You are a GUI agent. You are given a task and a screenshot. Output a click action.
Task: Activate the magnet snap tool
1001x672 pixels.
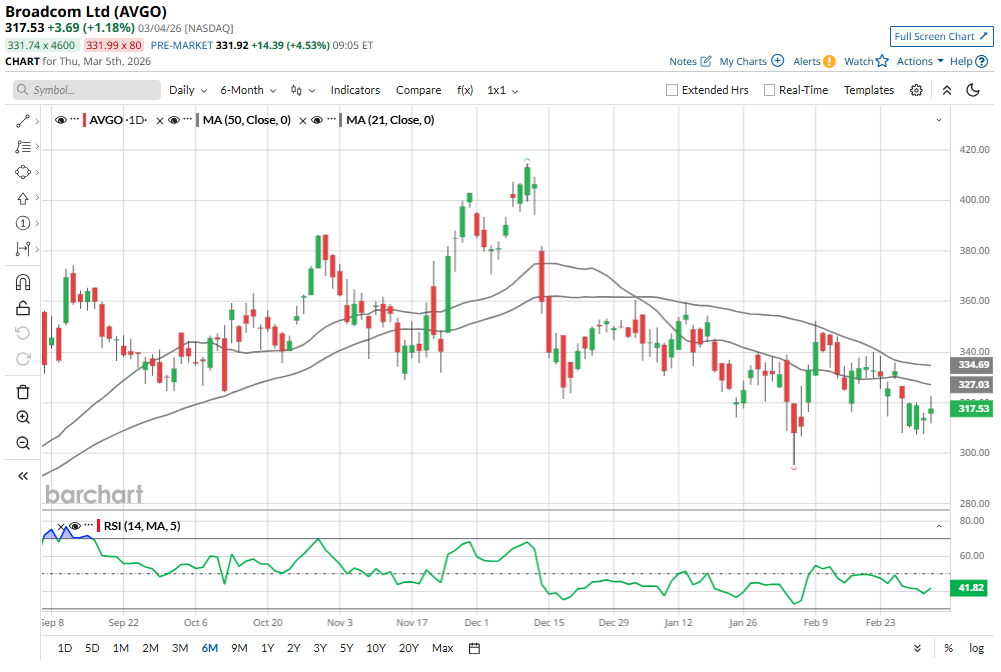tap(23, 282)
